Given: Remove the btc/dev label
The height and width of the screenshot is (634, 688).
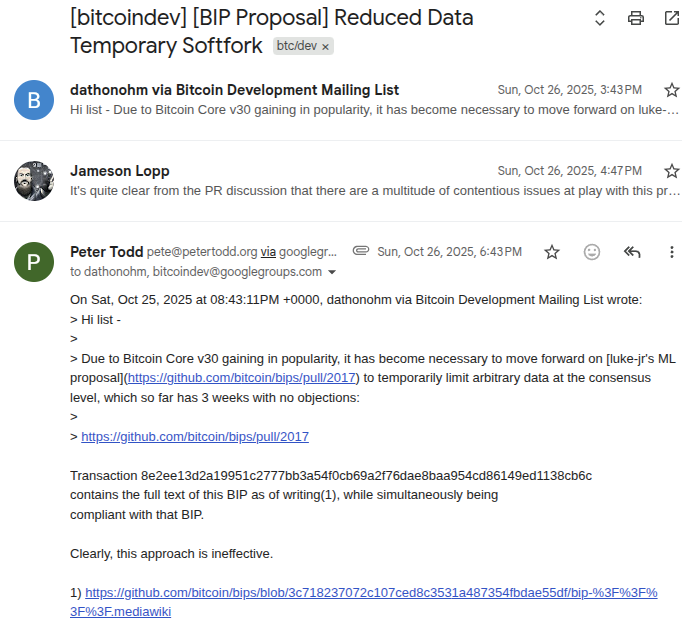Looking at the screenshot, I should click(325, 47).
